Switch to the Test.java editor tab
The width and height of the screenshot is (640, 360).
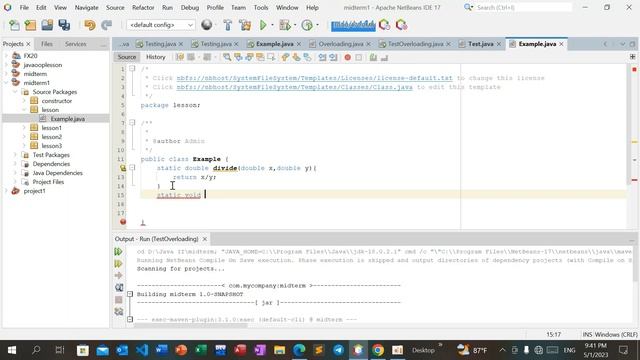pyautogui.click(x=480, y=44)
